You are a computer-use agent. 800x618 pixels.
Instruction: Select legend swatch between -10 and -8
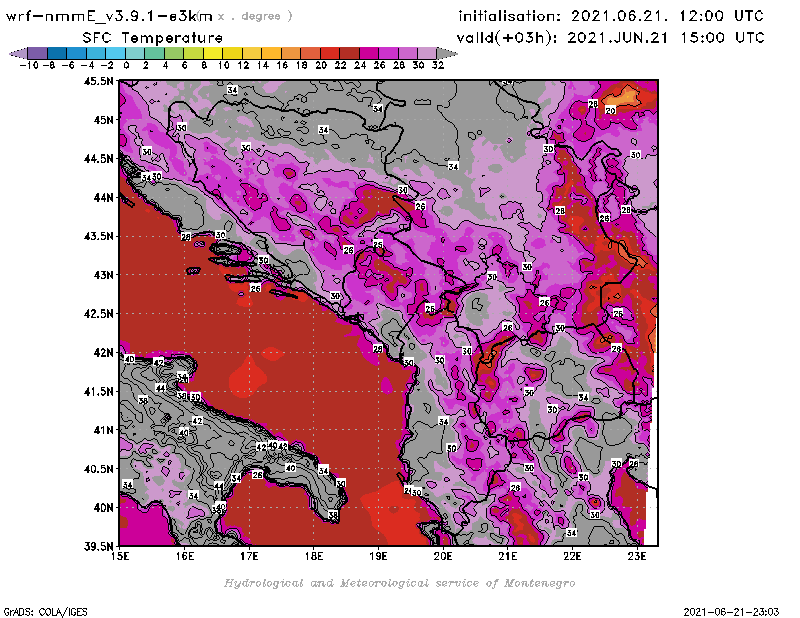pos(38,54)
